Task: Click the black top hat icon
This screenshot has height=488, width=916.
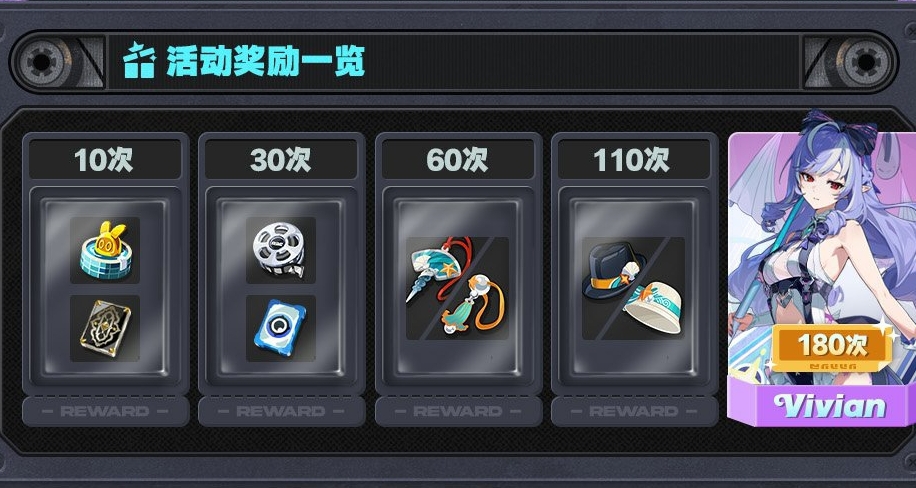Action: click(613, 272)
